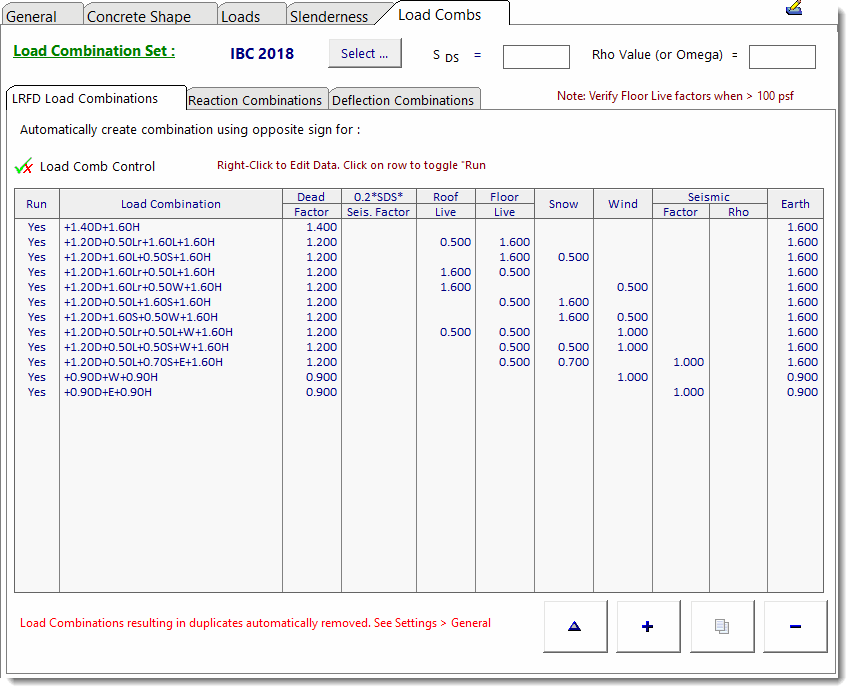The width and height of the screenshot is (853, 693).
Task: Go to the Loads tab
Action: [240, 16]
